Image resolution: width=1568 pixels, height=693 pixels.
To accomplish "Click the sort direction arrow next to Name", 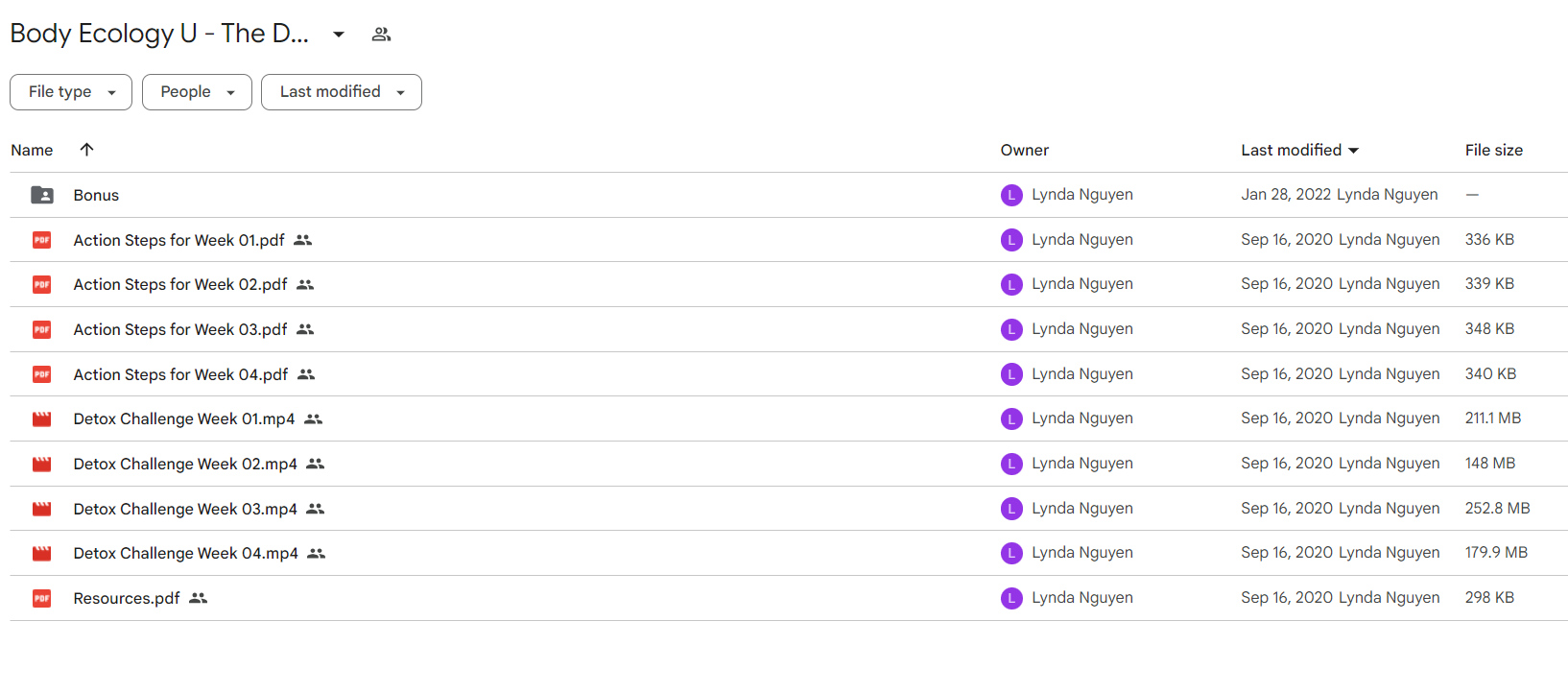I will [x=86, y=149].
